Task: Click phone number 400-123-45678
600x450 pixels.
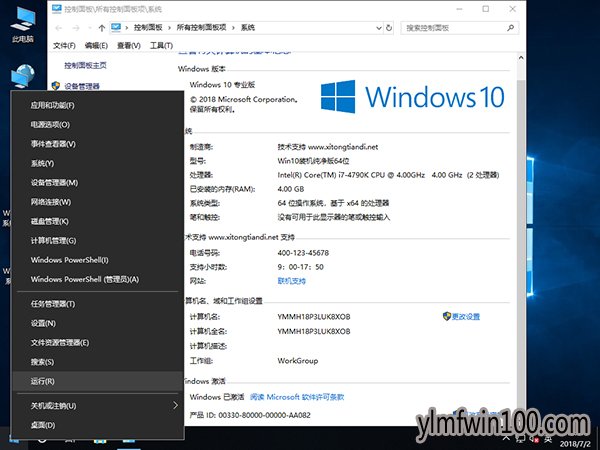Action: click(303, 253)
